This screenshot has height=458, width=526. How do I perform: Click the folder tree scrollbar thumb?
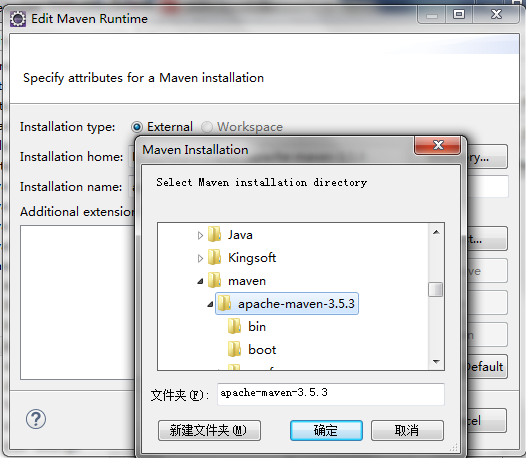(435, 290)
